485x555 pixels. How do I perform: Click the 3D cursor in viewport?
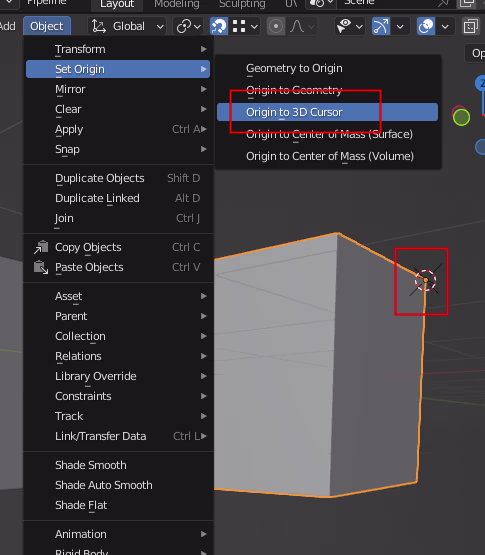pos(426,280)
